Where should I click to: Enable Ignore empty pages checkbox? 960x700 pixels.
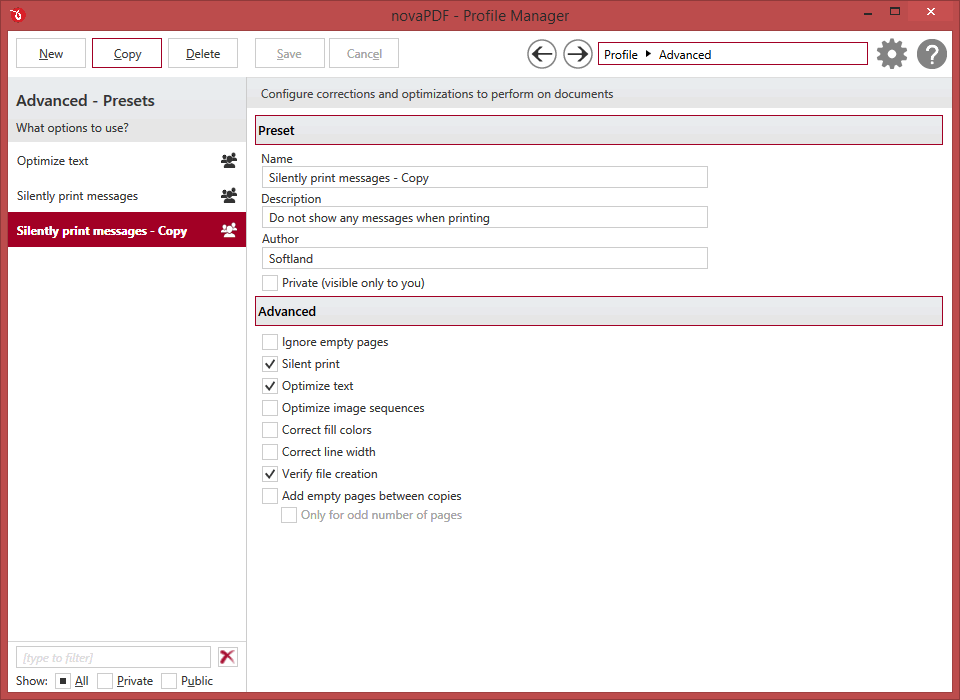pos(270,342)
